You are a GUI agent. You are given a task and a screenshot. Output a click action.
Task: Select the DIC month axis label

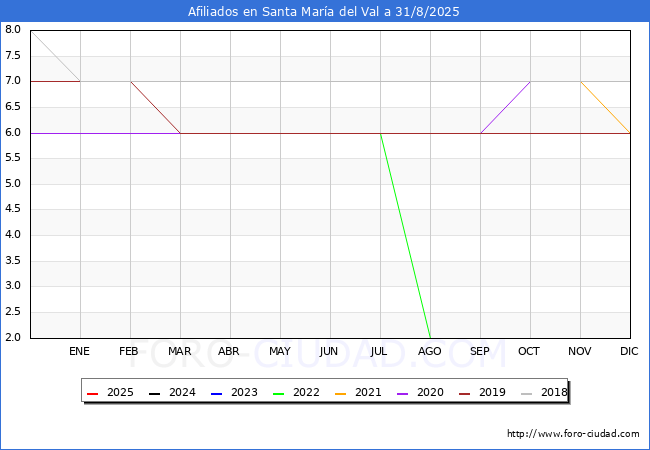[x=629, y=351]
